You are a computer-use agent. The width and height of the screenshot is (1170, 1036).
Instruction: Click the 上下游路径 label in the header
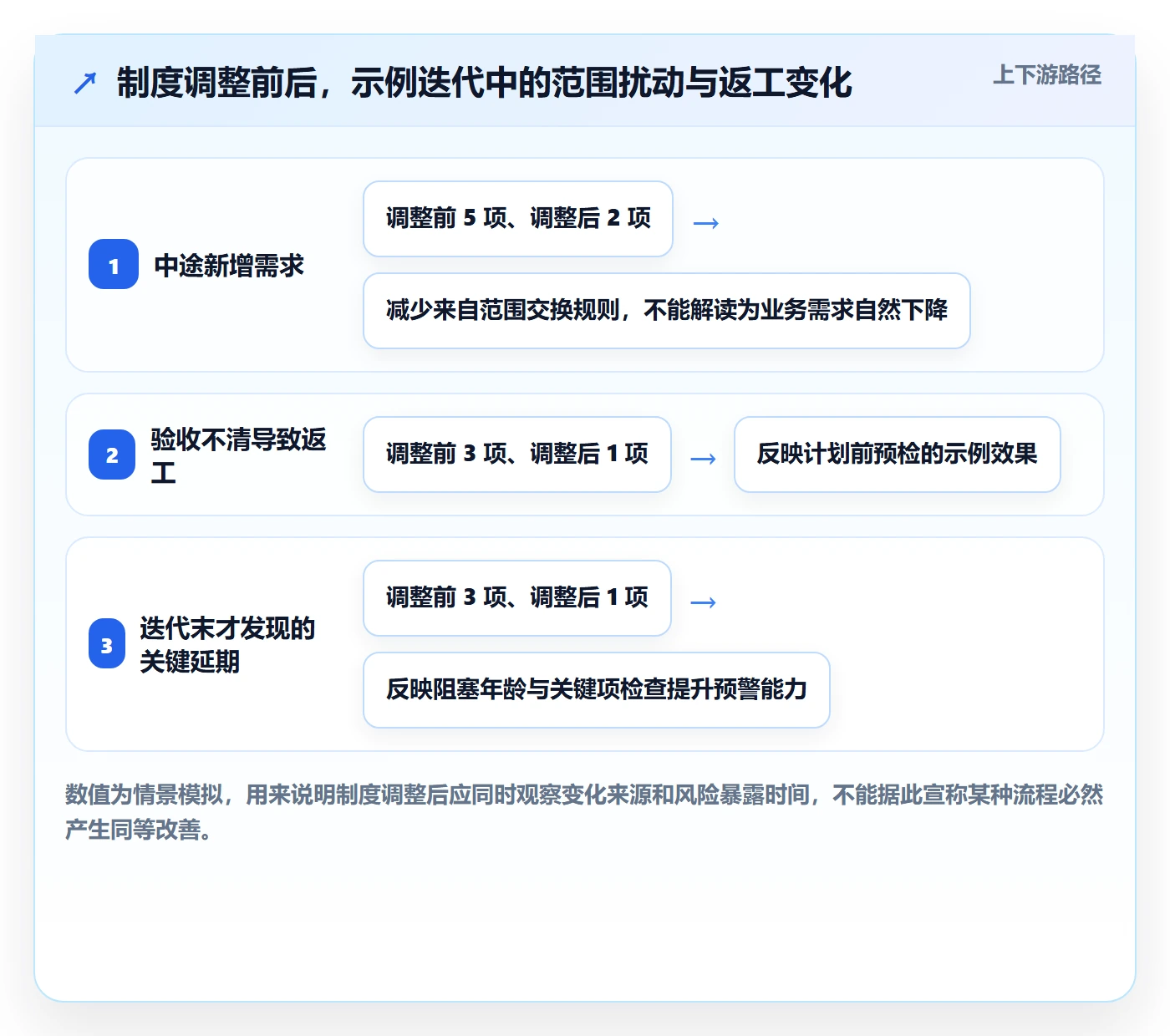(x=1047, y=75)
